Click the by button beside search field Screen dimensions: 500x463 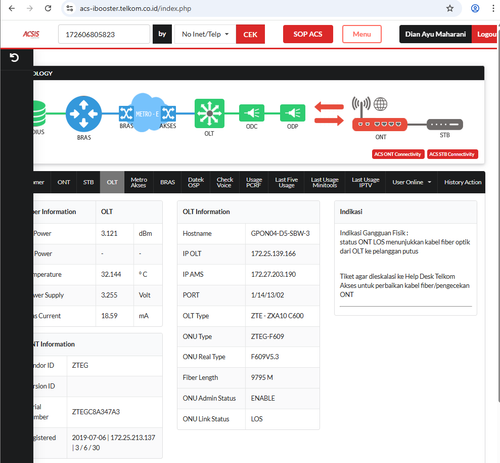tap(162, 34)
